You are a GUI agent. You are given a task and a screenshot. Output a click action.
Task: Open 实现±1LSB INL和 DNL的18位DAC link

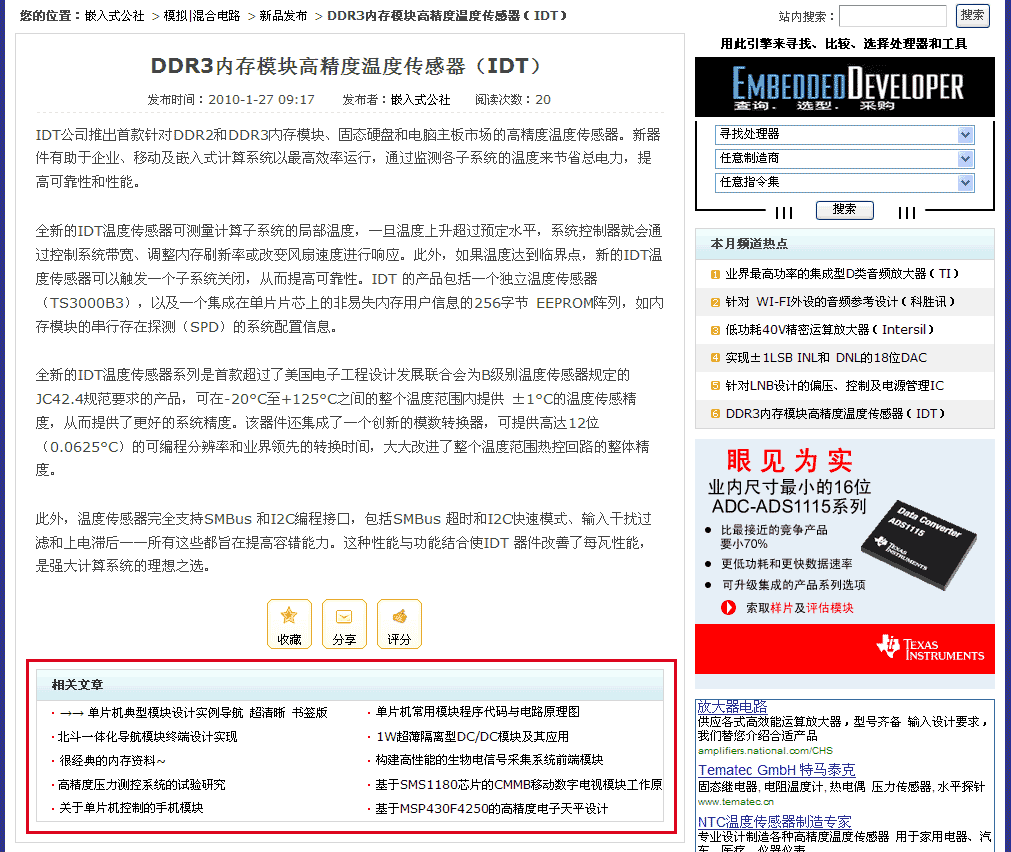(826, 358)
